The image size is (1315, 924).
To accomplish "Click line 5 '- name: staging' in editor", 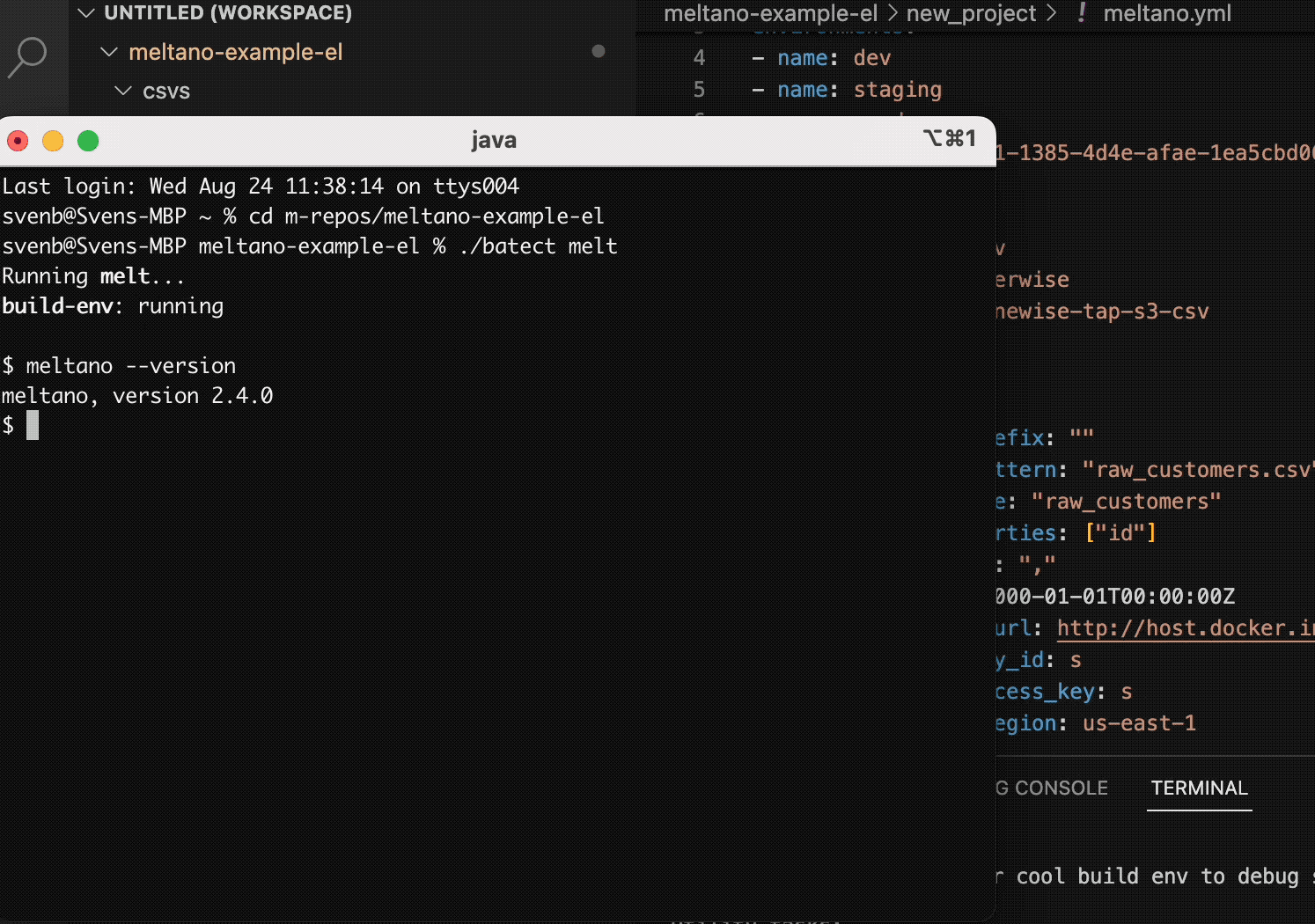I will (x=847, y=90).
